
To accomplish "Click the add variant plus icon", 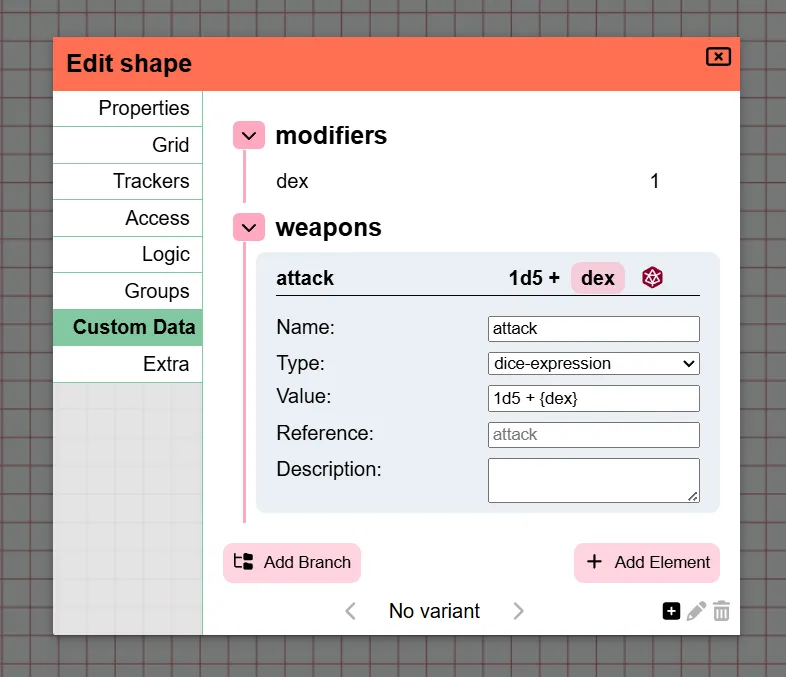I will pos(671,611).
